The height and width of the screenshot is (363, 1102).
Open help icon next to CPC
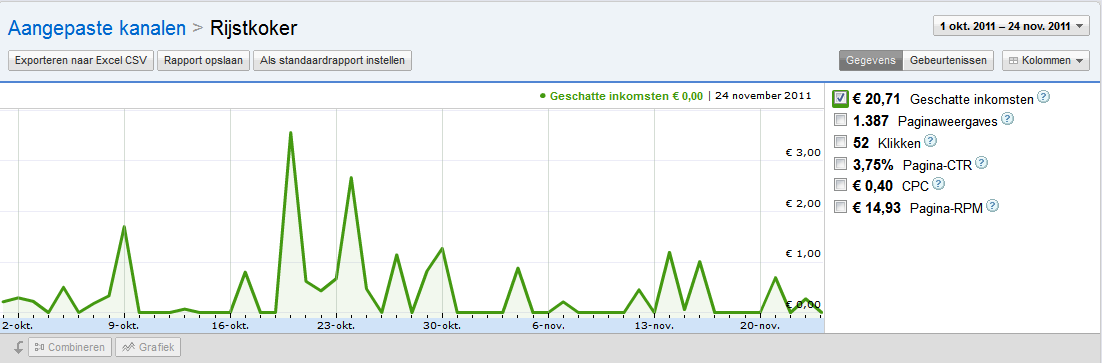(x=938, y=184)
